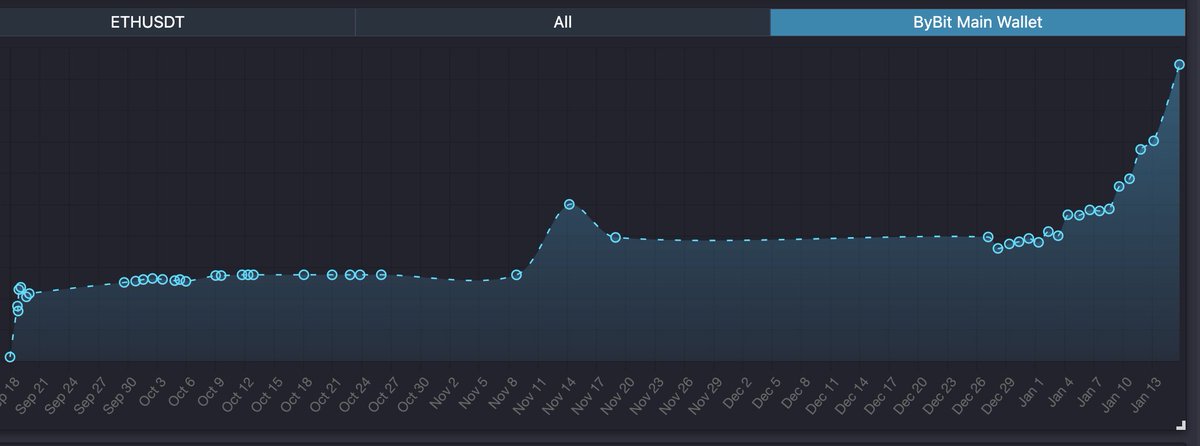Image resolution: width=1200 pixels, height=446 pixels.
Task: Click the lone data point above Oct 18
Action: tap(304, 274)
